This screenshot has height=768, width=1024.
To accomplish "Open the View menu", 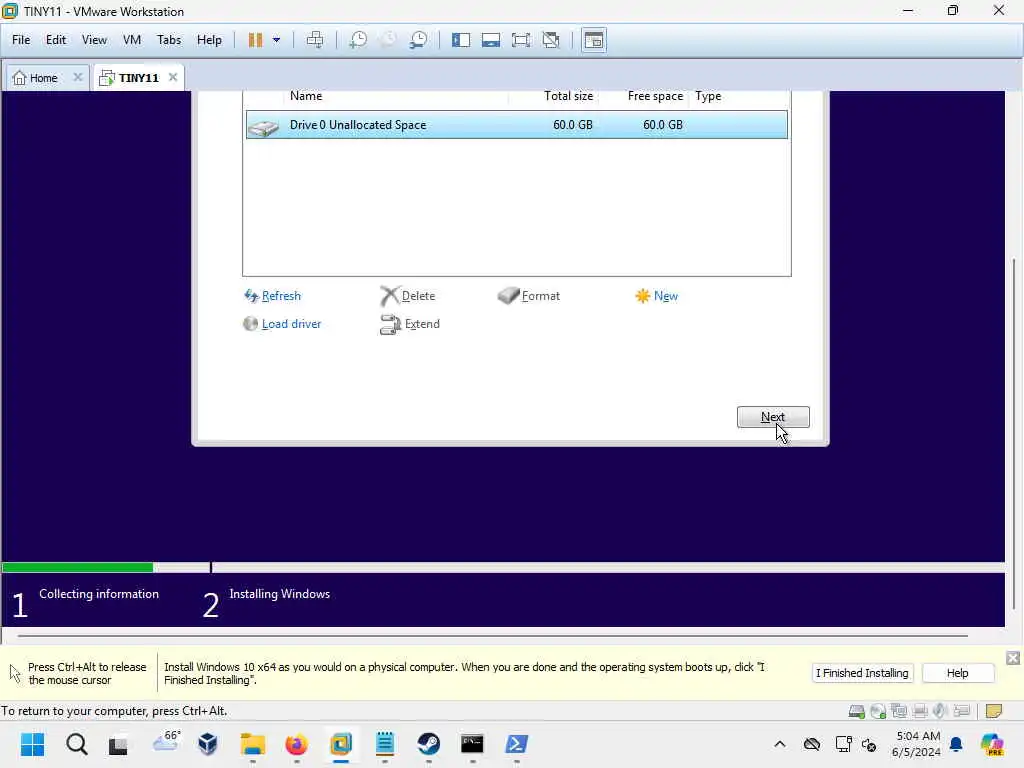I will click(x=94, y=40).
